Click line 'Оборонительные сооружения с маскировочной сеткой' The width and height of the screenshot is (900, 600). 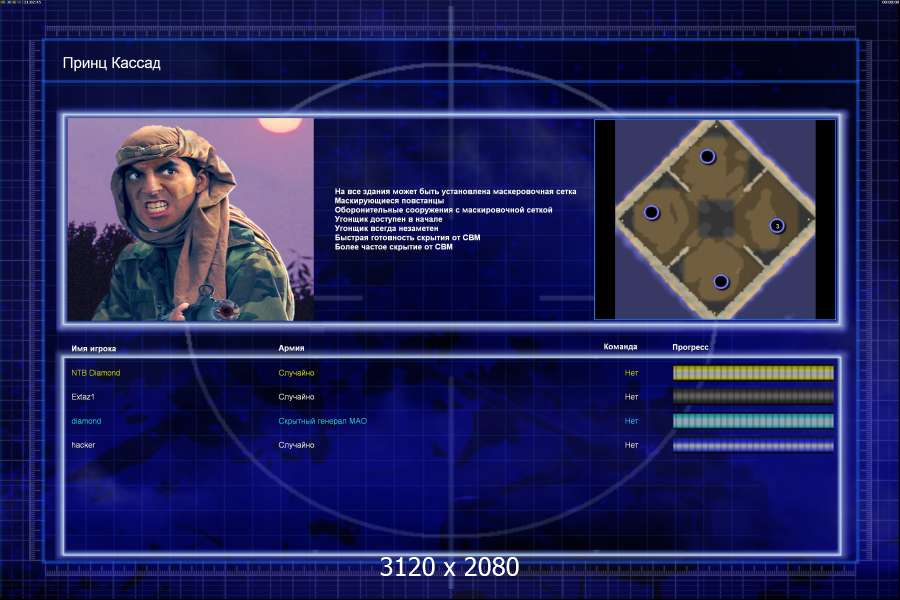tap(444, 210)
